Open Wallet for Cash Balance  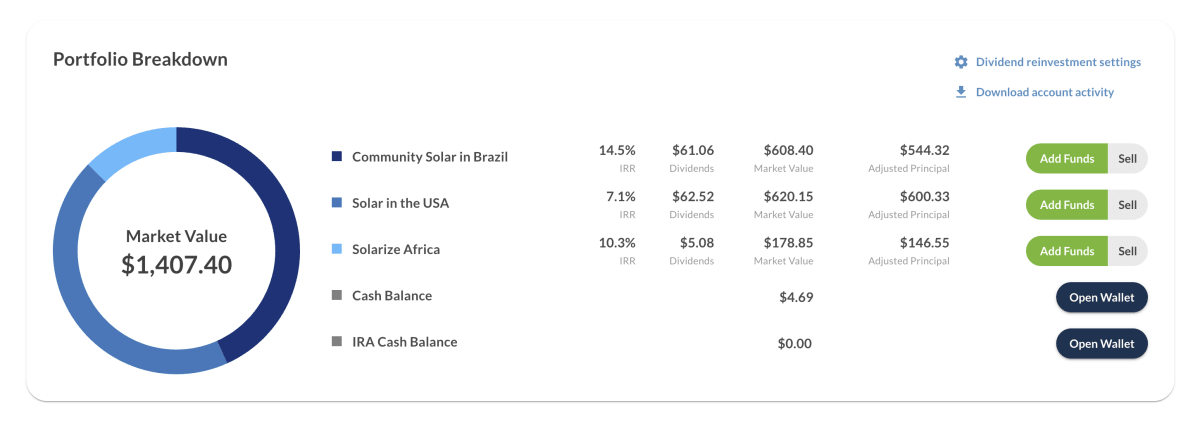[1101, 297]
